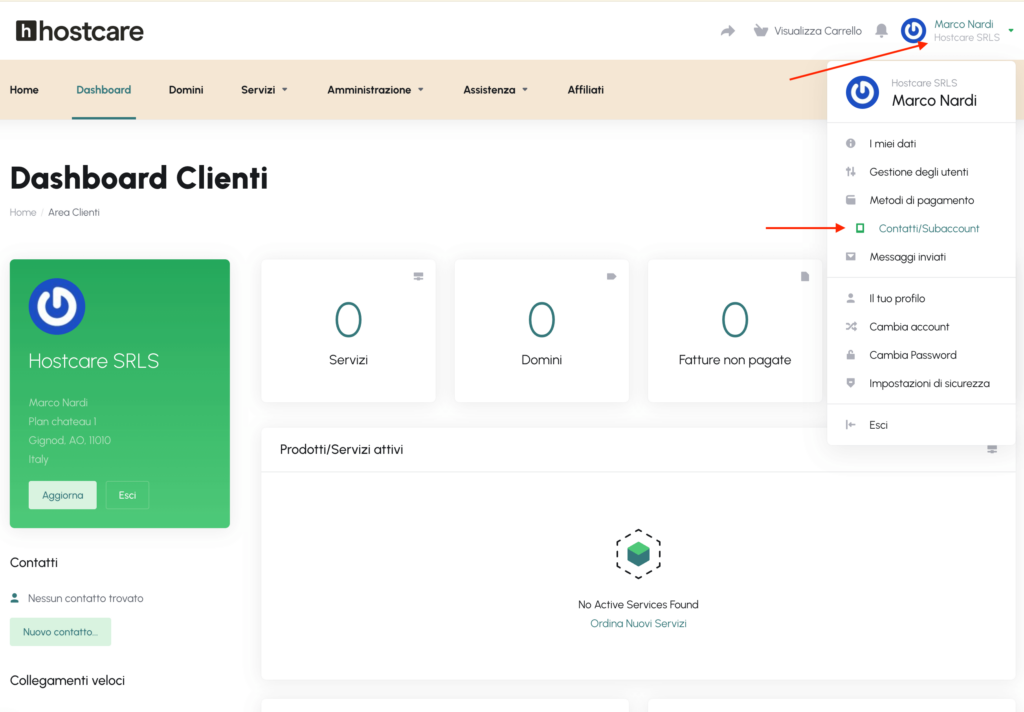Image resolution: width=1024 pixels, height=712 pixels.
Task: Select Gestione degli utenti menu entry
Action: coord(921,172)
